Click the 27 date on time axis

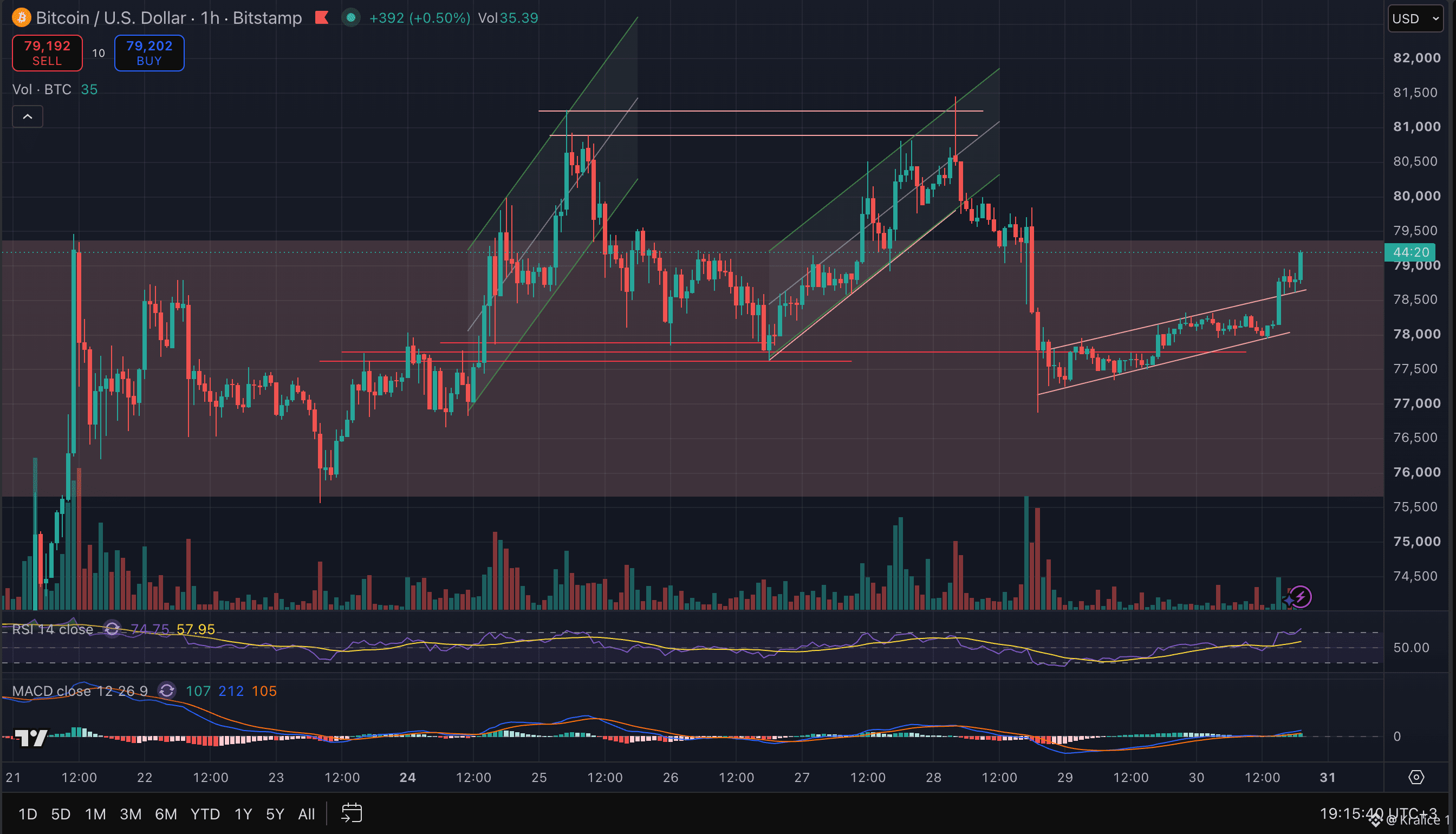(802, 777)
